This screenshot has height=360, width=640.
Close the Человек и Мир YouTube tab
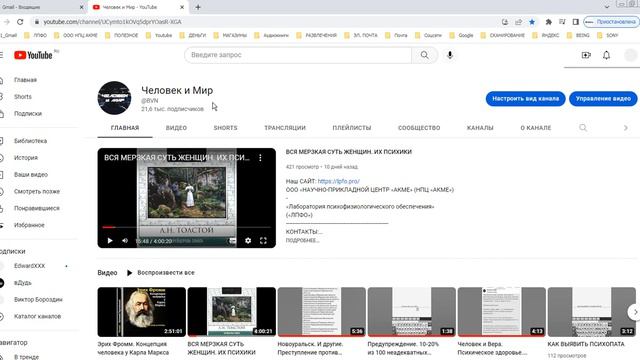point(182,7)
